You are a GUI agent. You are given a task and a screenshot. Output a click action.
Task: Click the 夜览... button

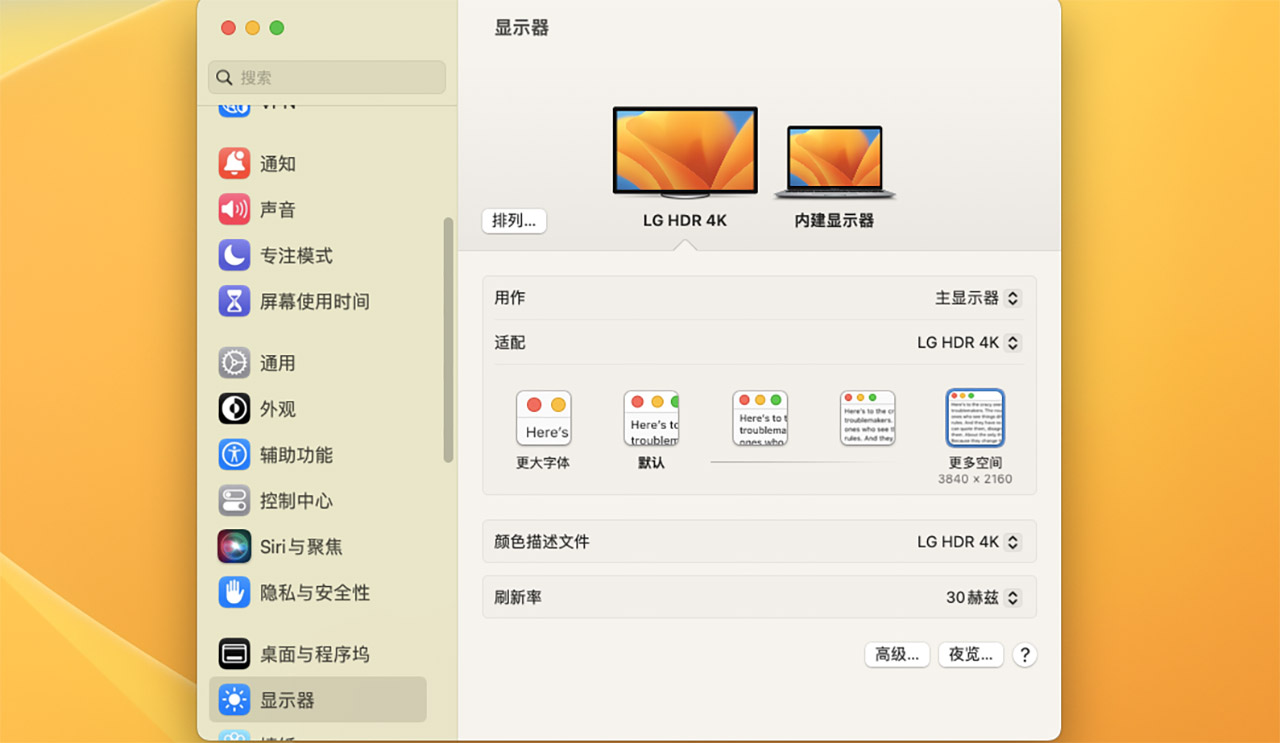coord(971,655)
